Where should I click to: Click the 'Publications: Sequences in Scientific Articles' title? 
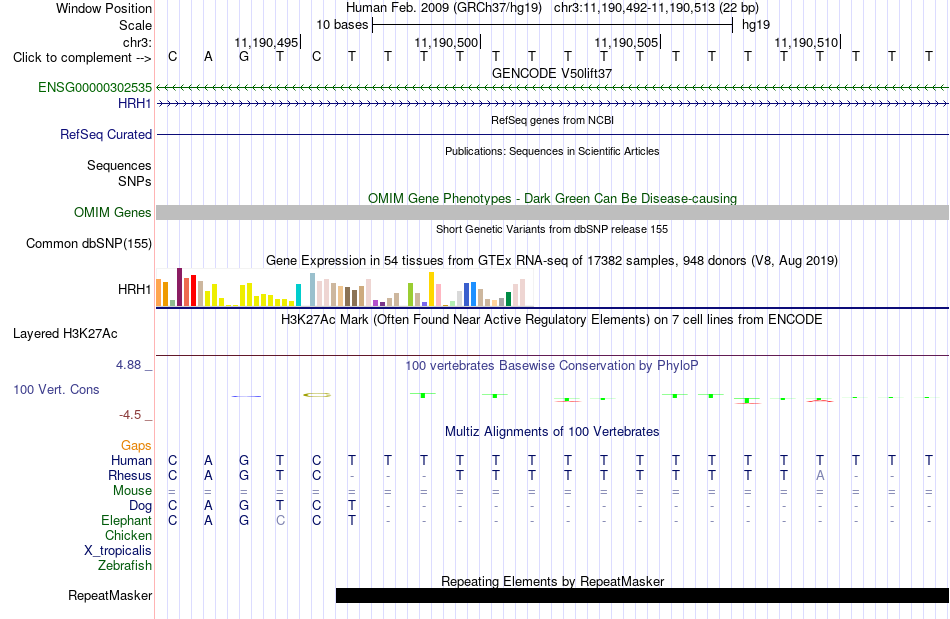(552, 151)
